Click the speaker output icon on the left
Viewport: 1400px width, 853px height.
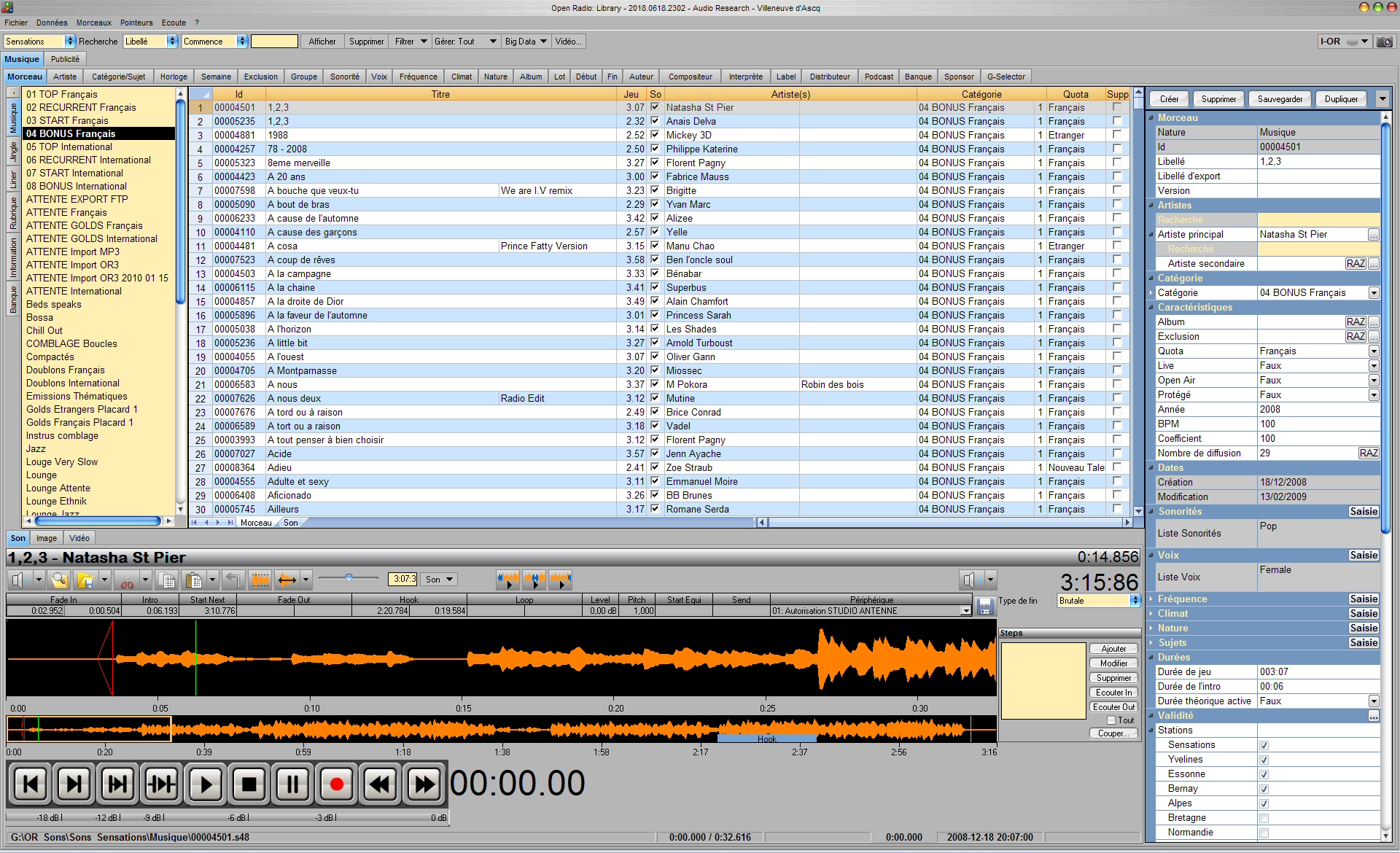(x=20, y=580)
